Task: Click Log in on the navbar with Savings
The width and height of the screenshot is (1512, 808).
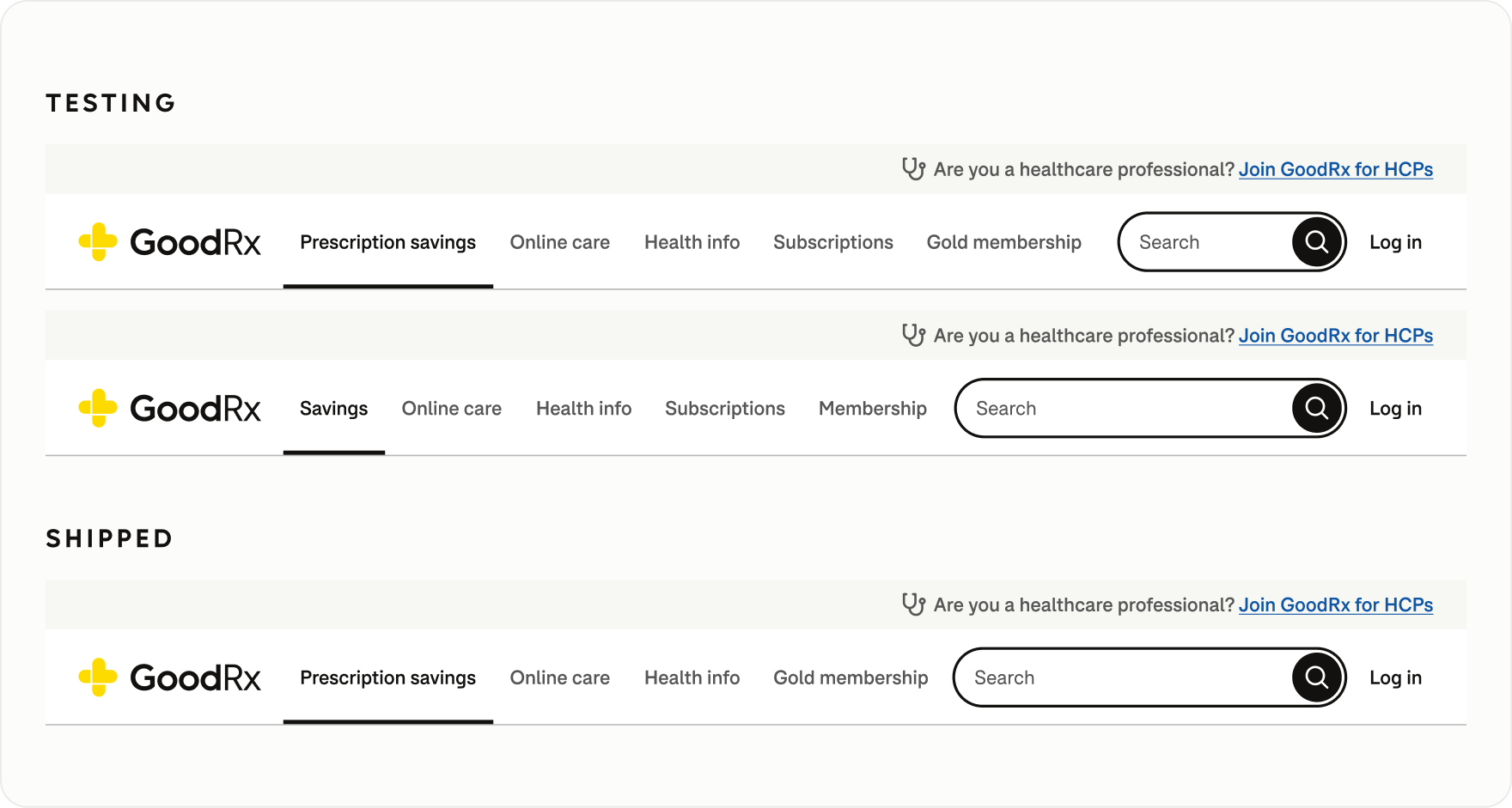Action: 1396,409
